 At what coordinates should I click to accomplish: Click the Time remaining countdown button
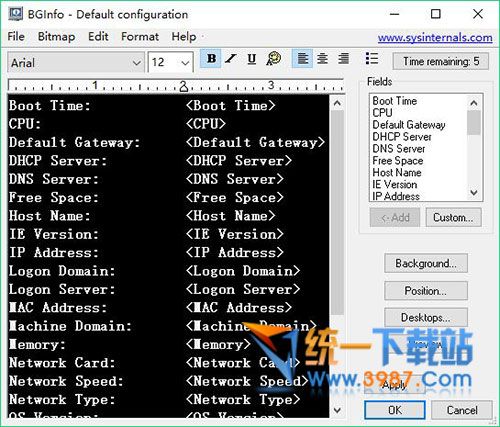point(441,61)
